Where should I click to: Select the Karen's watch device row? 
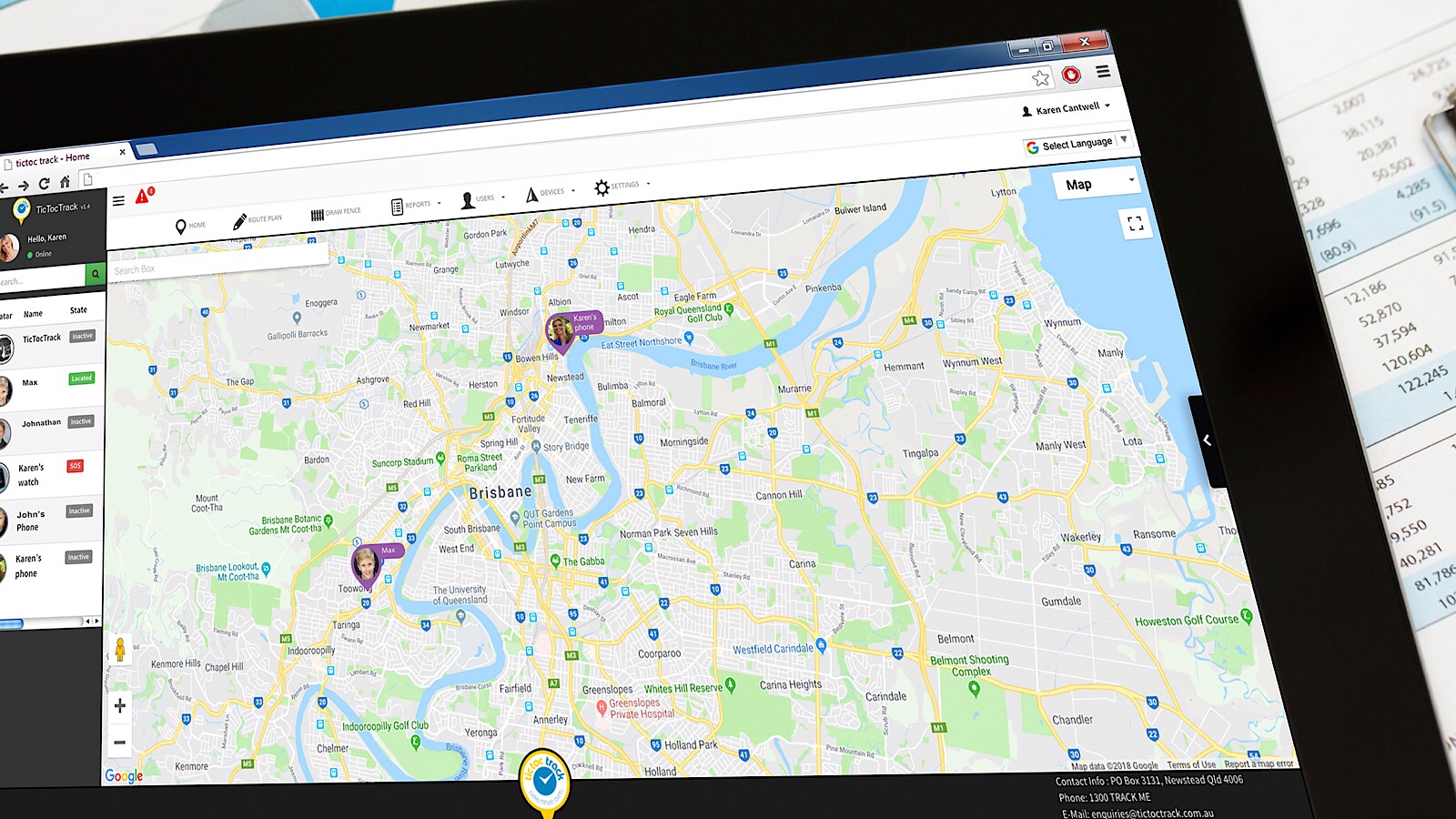coord(51,474)
